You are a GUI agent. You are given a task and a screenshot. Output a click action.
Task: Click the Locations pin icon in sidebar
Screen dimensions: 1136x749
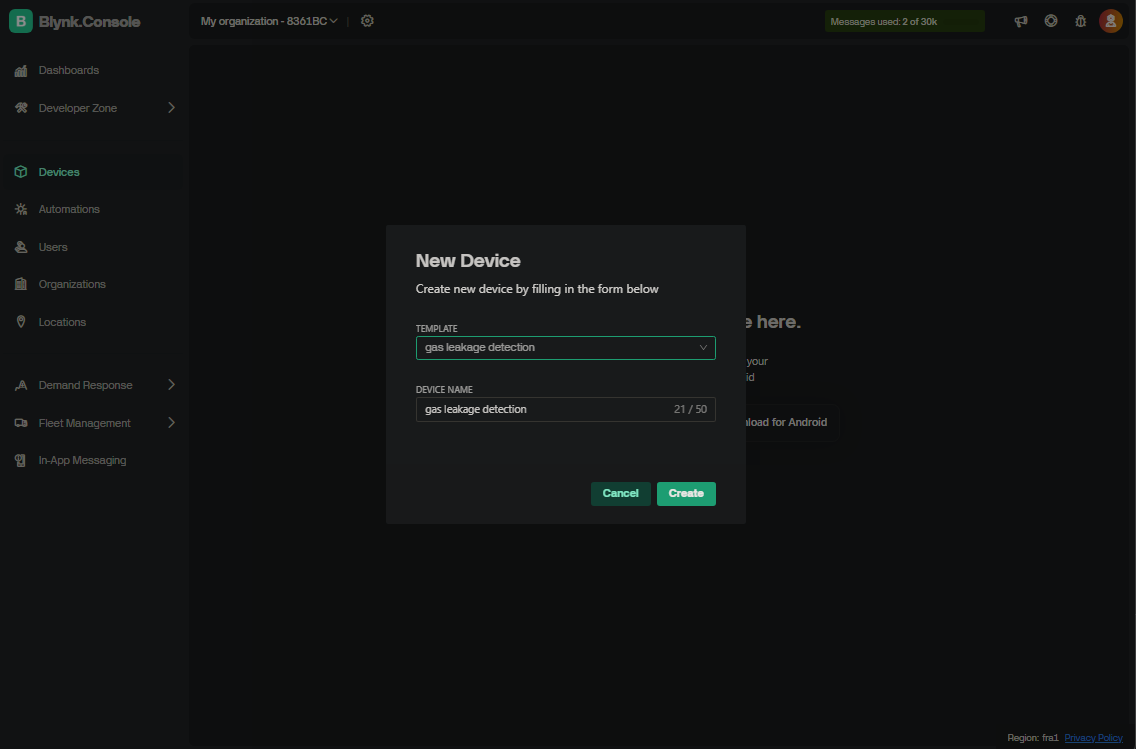click(21, 322)
